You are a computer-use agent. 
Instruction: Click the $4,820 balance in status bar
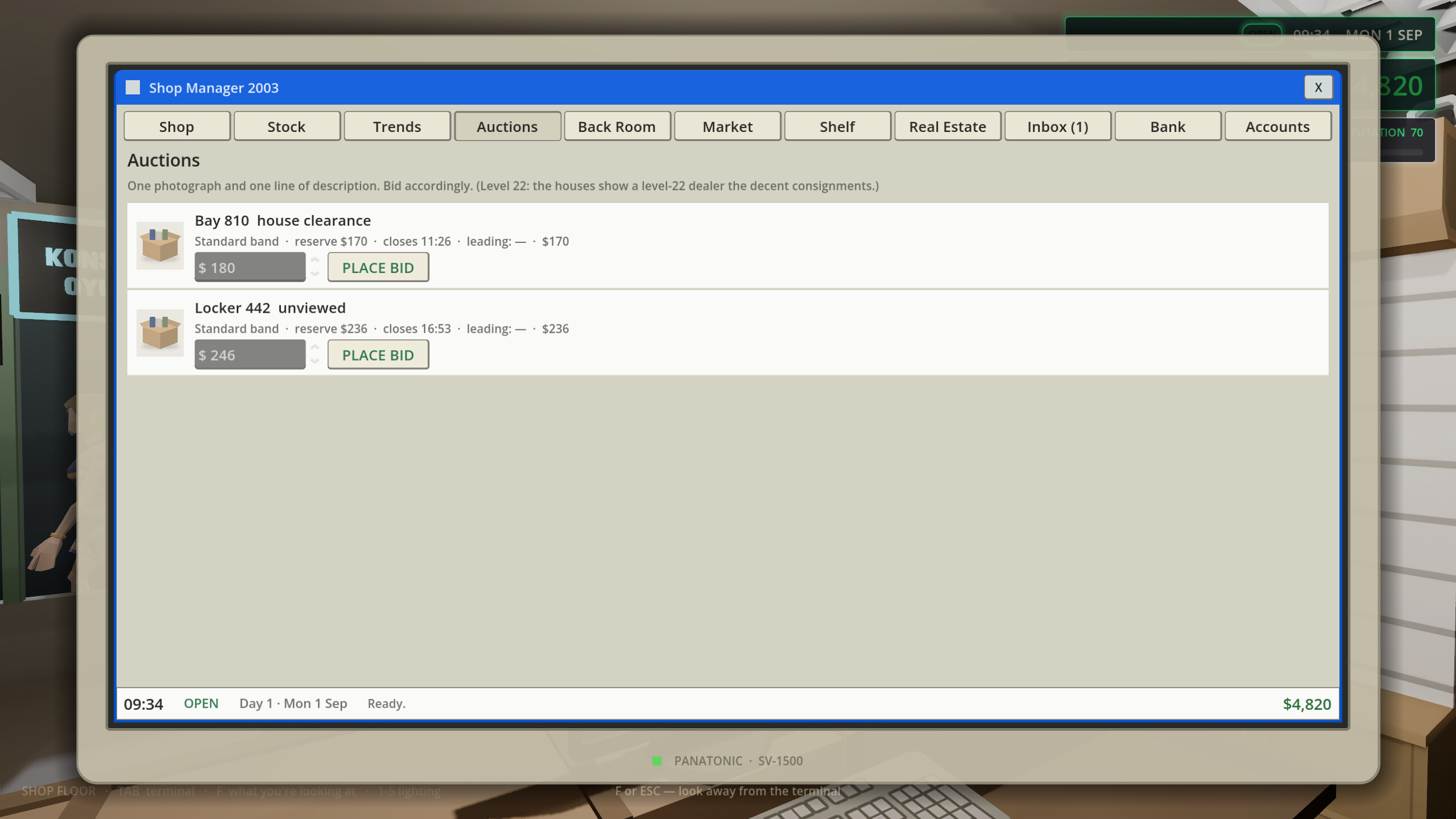1307,704
